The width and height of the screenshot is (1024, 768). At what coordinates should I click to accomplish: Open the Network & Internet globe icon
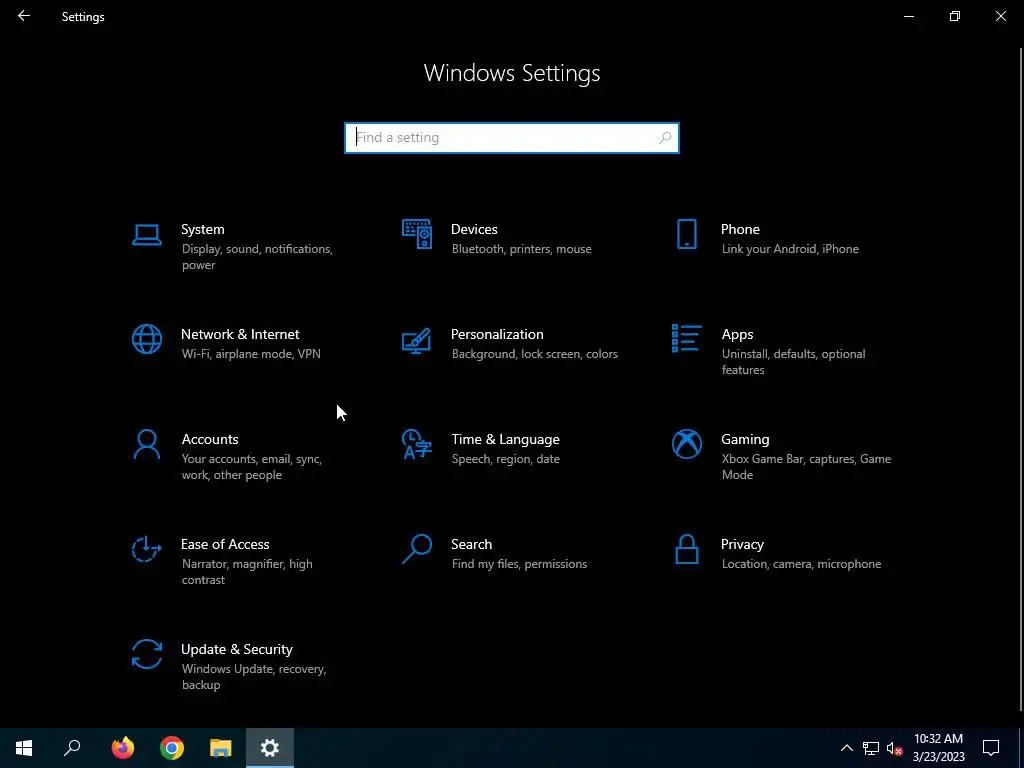(x=146, y=339)
